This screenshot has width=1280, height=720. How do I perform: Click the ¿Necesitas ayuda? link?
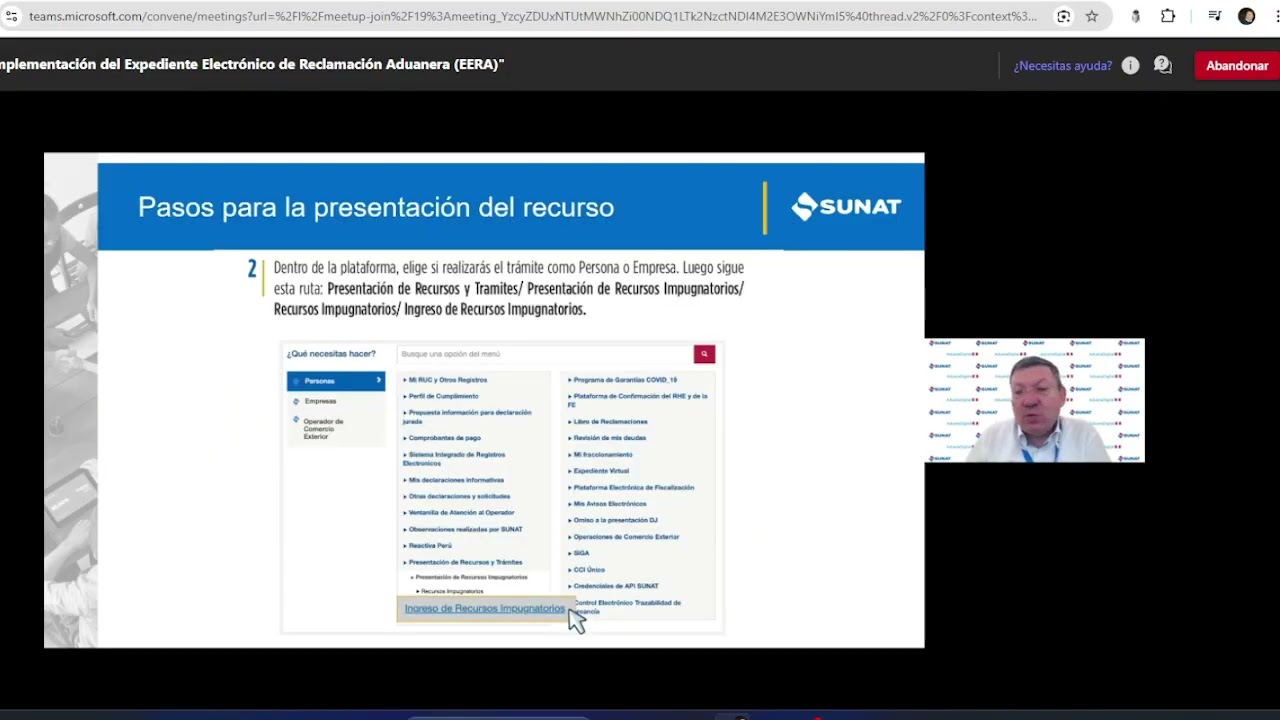click(1062, 66)
